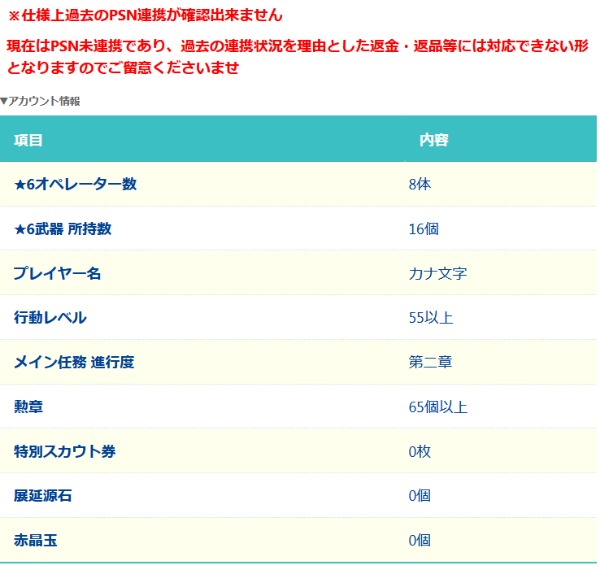Viewport: 600px width, 571px height.
Task: Select the ★6オペレーター数 row label
Action: [75, 184]
